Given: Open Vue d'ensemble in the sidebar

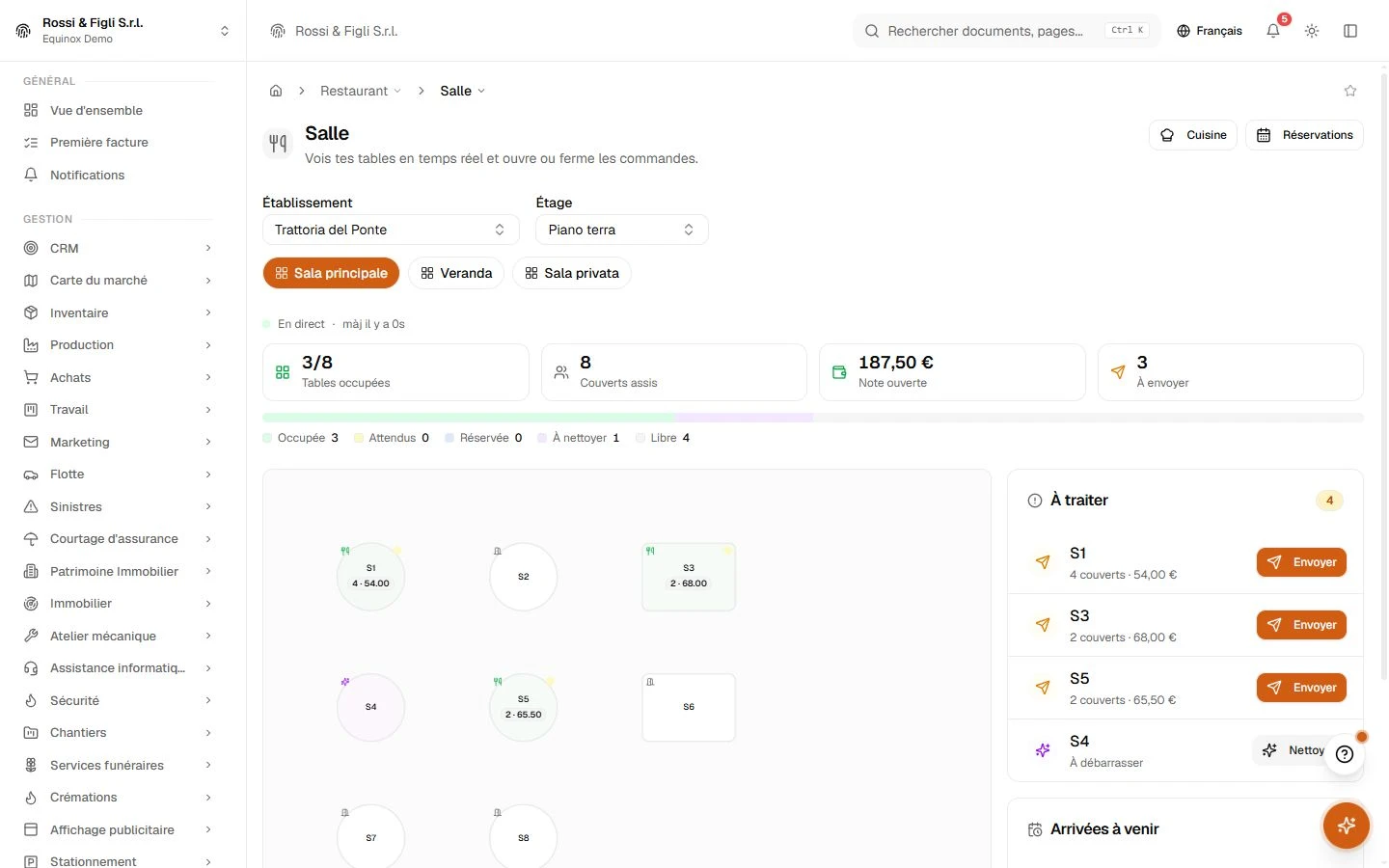Looking at the screenshot, I should [x=118, y=110].
